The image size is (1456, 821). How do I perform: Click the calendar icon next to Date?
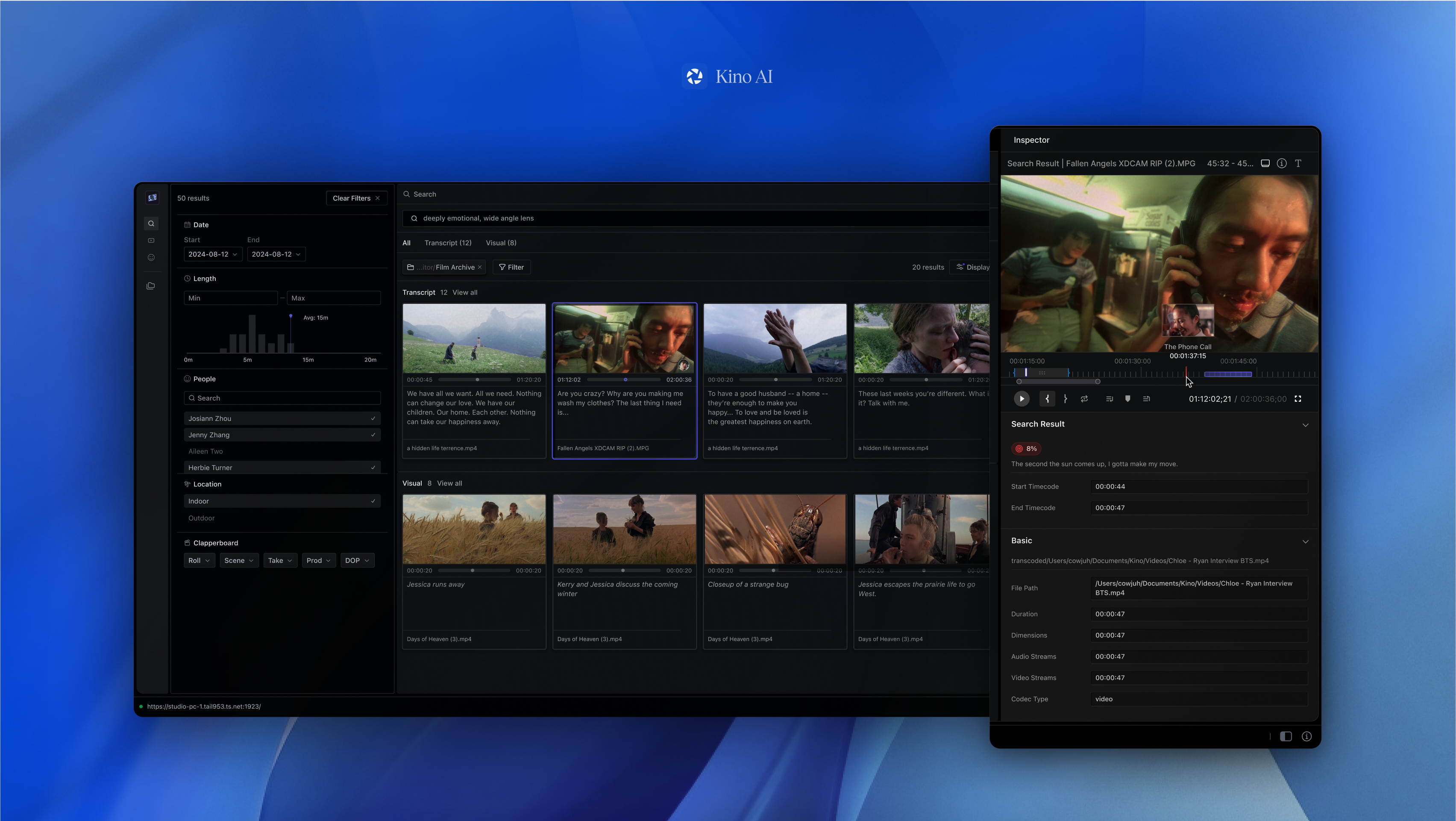[x=187, y=224]
